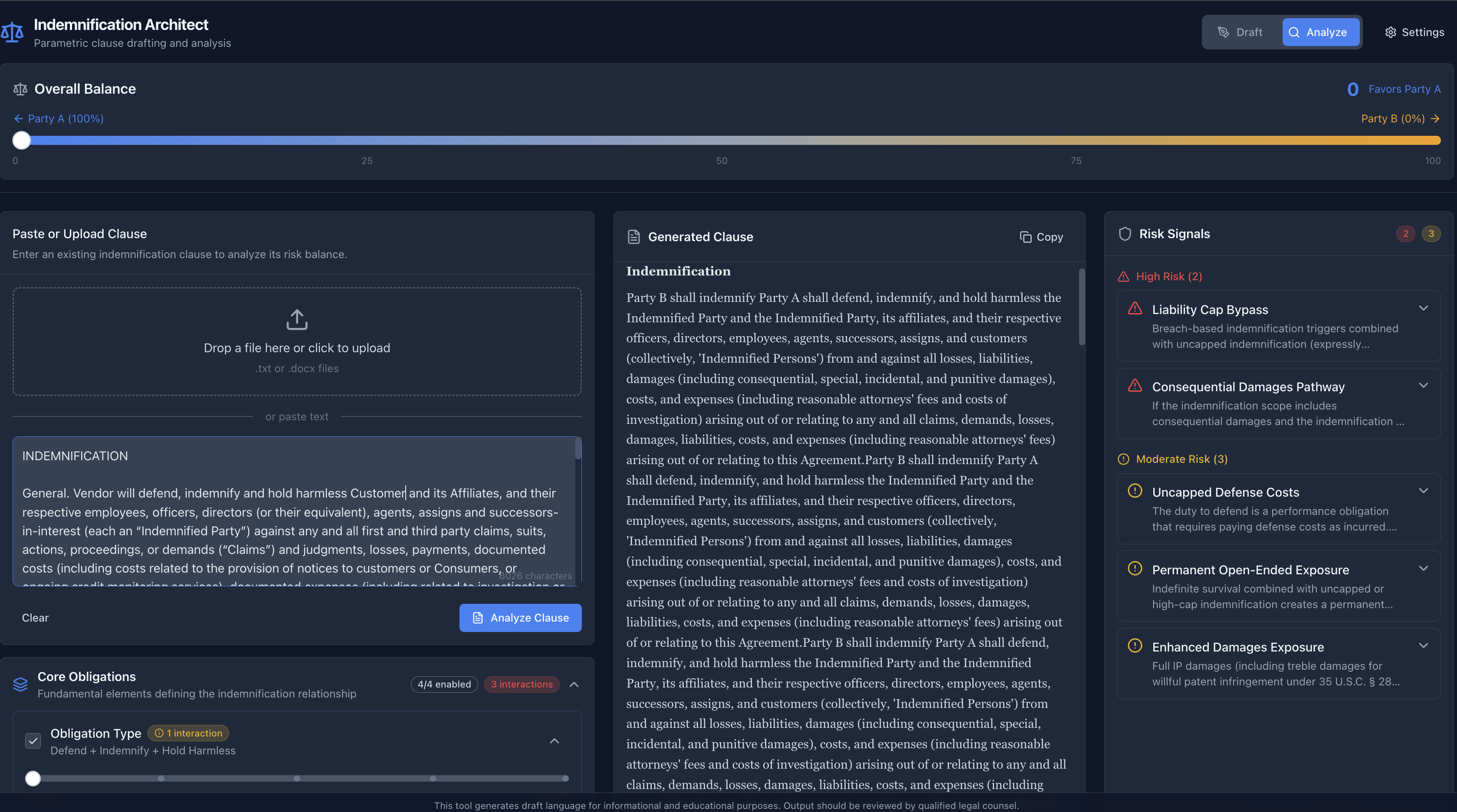Clear the pasted clause text
Image resolution: width=1457 pixels, height=812 pixels.
(35, 618)
